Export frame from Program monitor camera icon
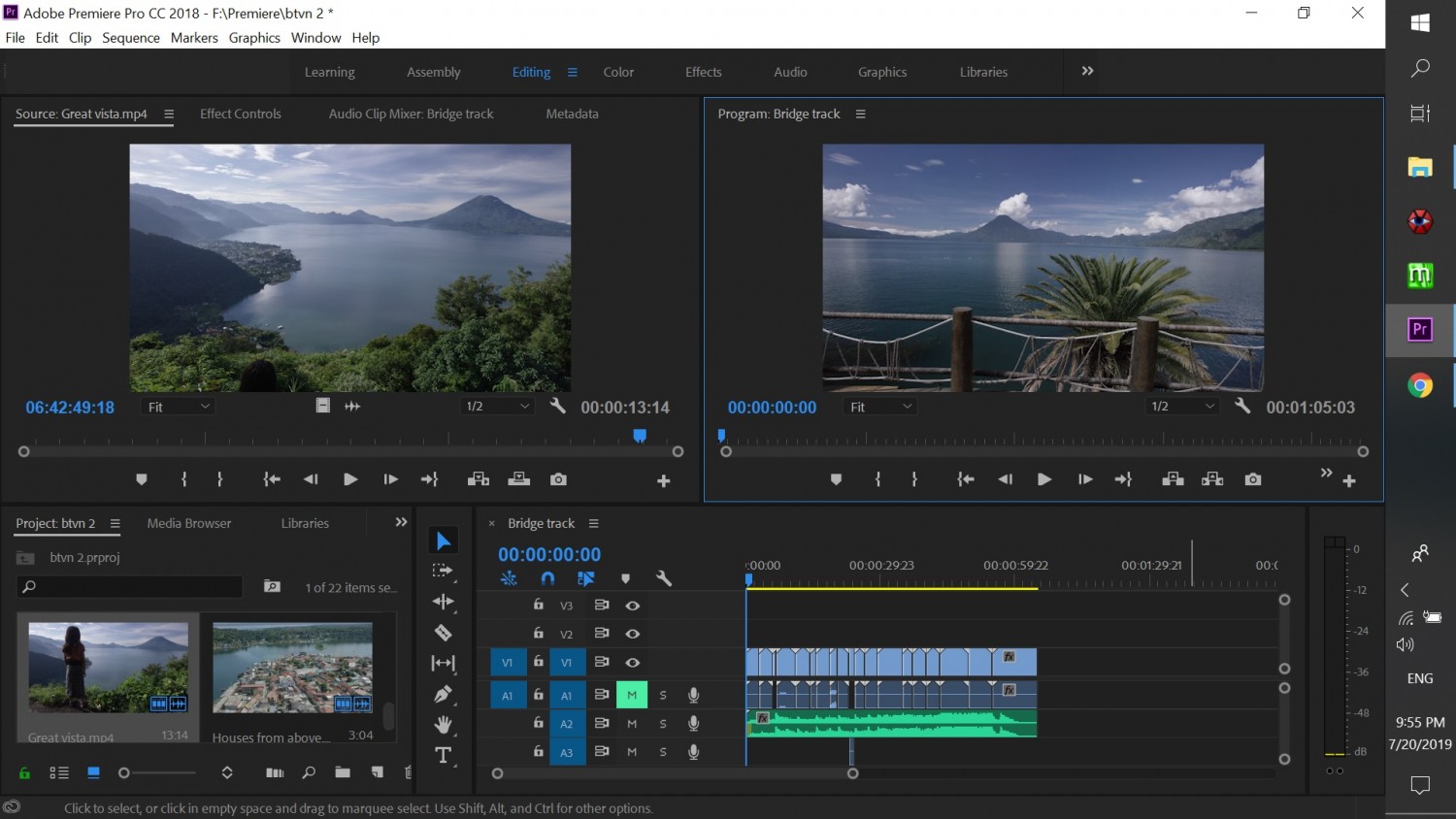The height and width of the screenshot is (819, 1456). pyautogui.click(x=1253, y=479)
